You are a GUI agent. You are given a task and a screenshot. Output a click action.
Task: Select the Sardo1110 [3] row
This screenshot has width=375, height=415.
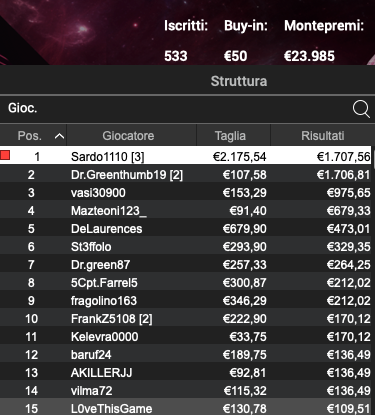point(185,155)
